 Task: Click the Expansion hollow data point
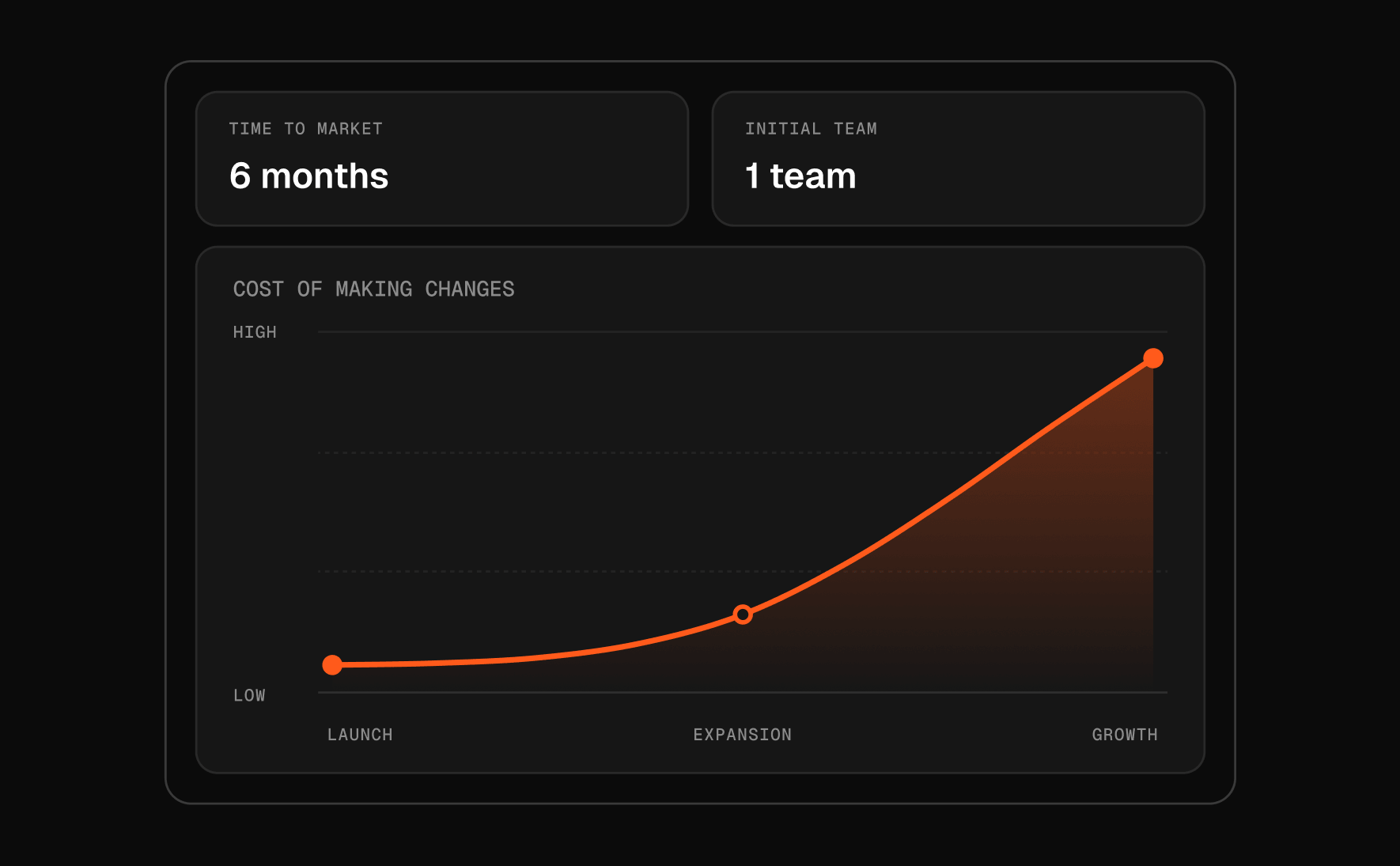click(743, 615)
